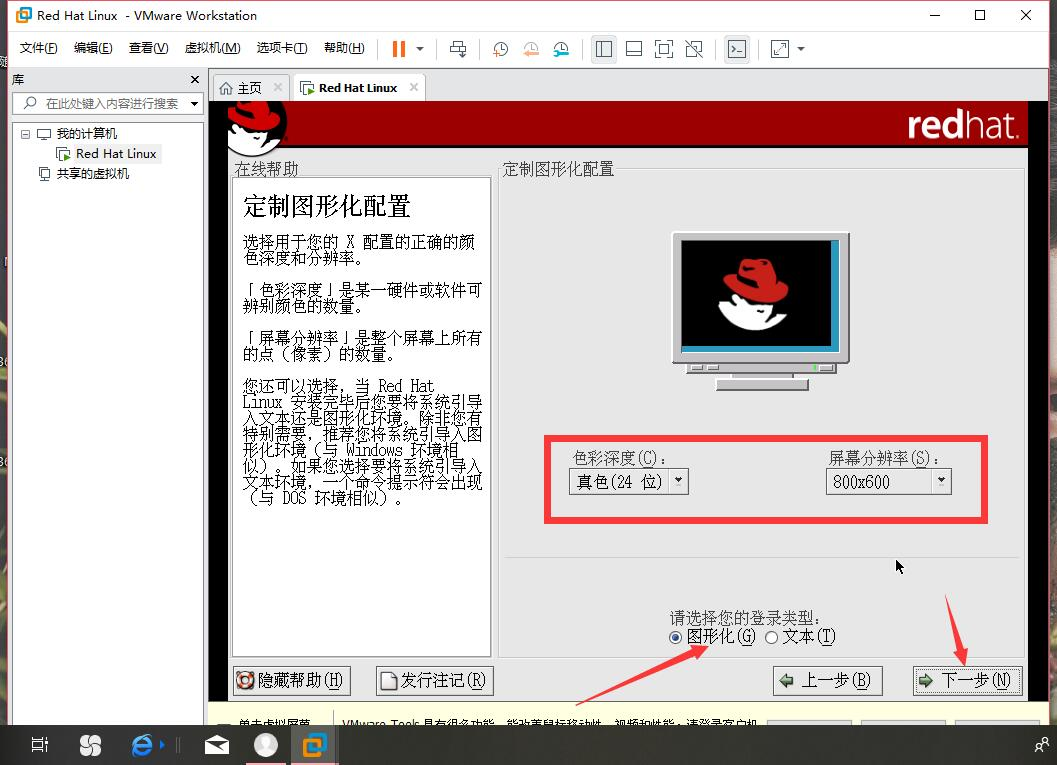Image resolution: width=1057 pixels, height=765 pixels.
Task: Select 我的计算机 in the library tree
Action: pos(86,133)
